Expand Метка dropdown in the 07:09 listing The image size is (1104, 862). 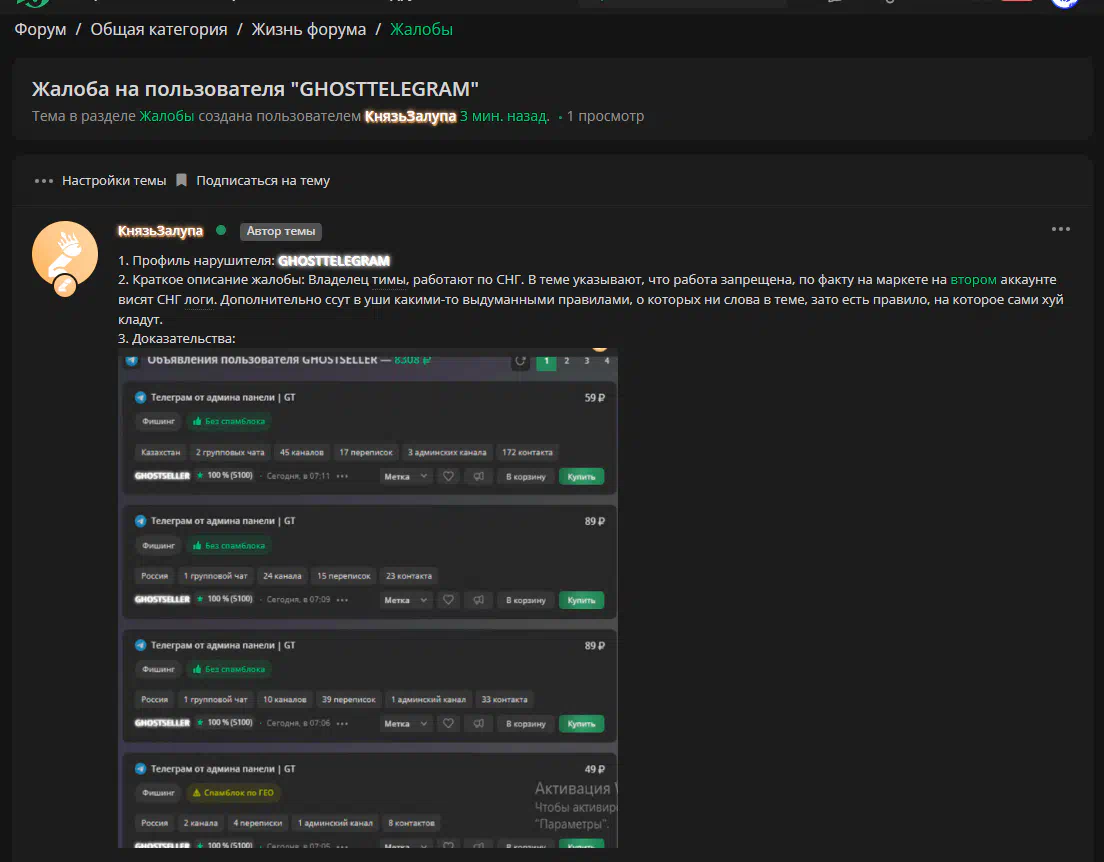405,600
